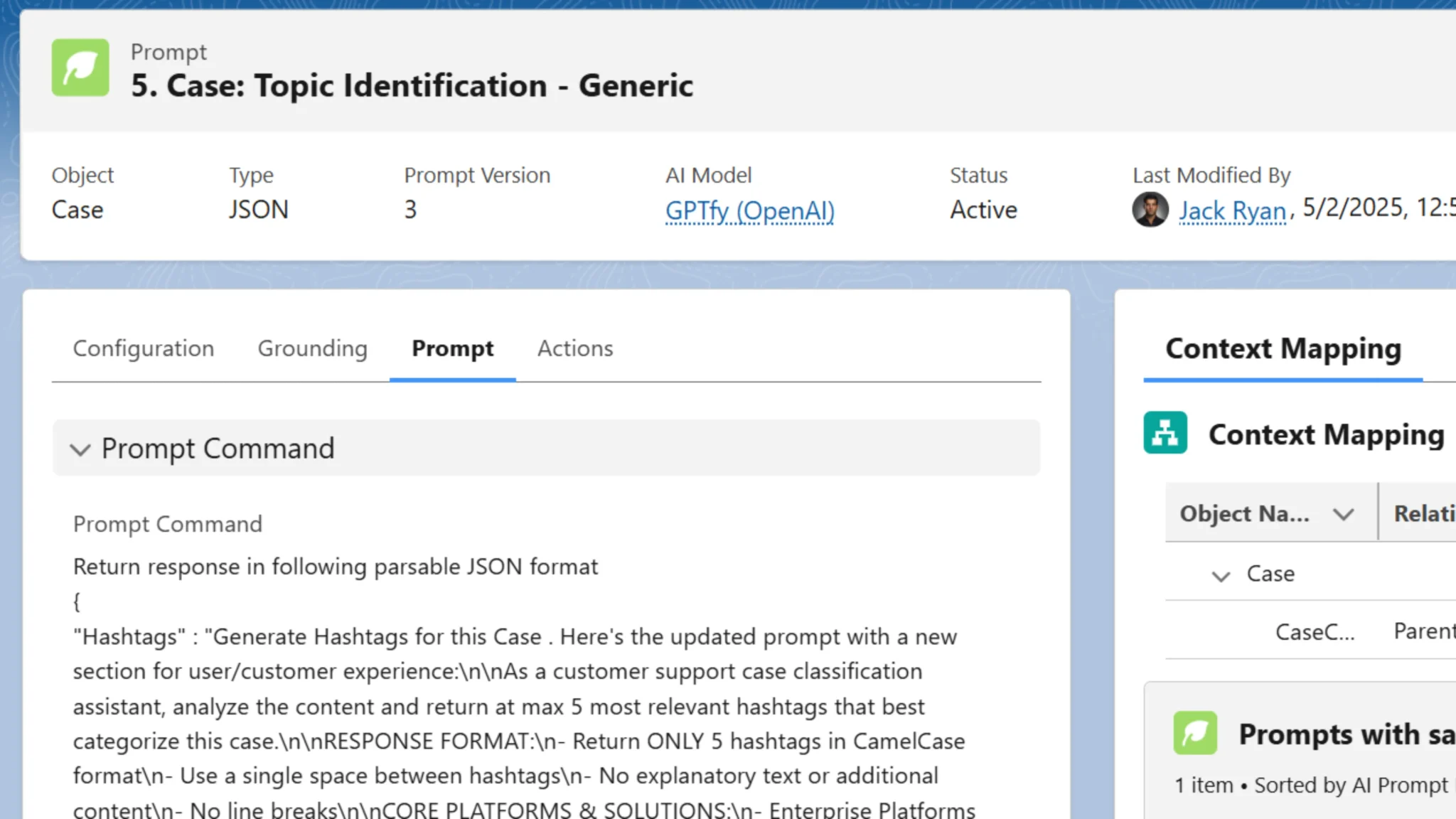Switch to the Configuration tab
The height and width of the screenshot is (819, 1456).
coord(144,348)
